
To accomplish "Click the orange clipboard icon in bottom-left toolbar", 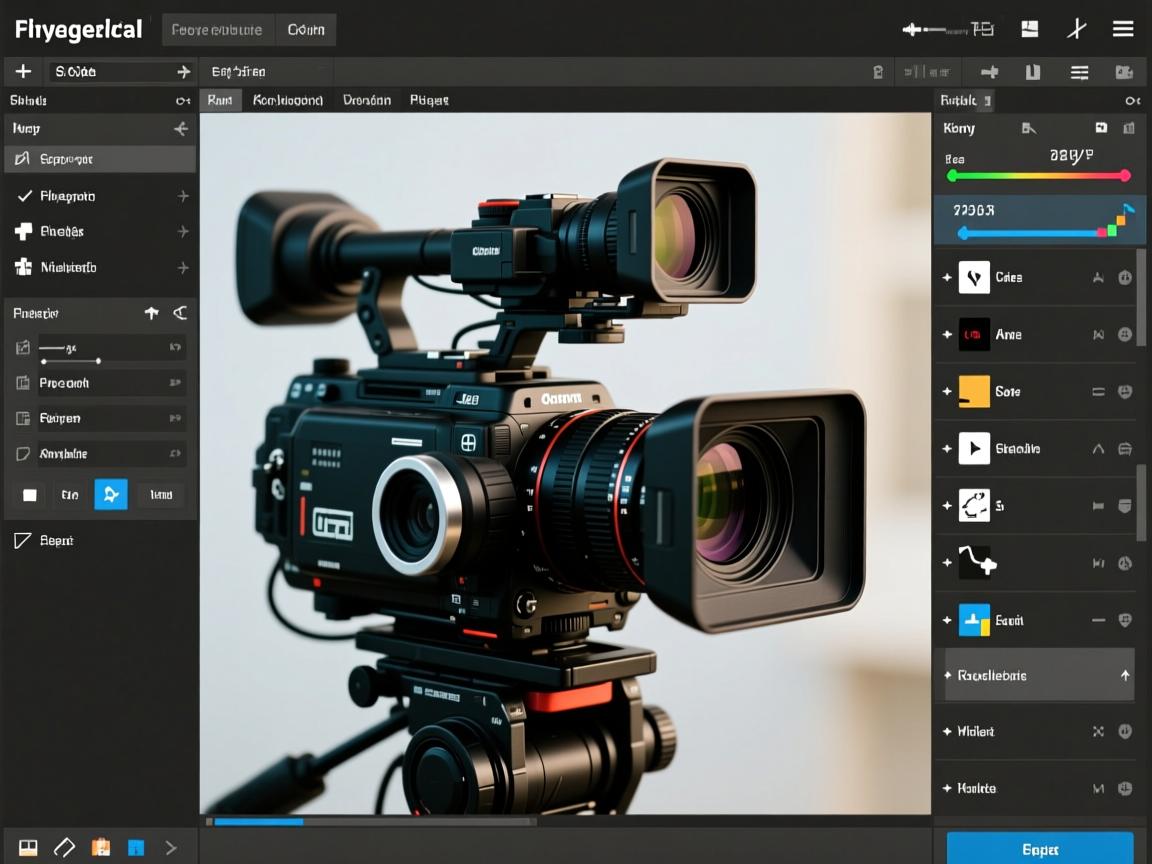I will tap(101, 847).
